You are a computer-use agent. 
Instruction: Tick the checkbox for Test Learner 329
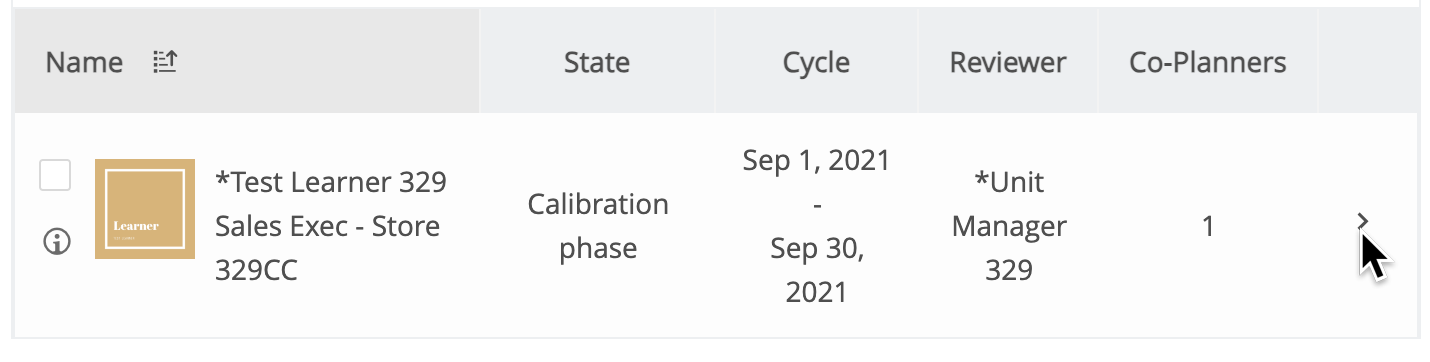pyautogui.click(x=55, y=175)
